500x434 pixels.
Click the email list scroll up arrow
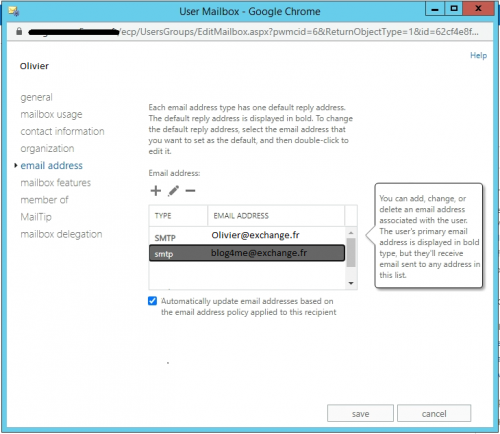[x=351, y=232]
